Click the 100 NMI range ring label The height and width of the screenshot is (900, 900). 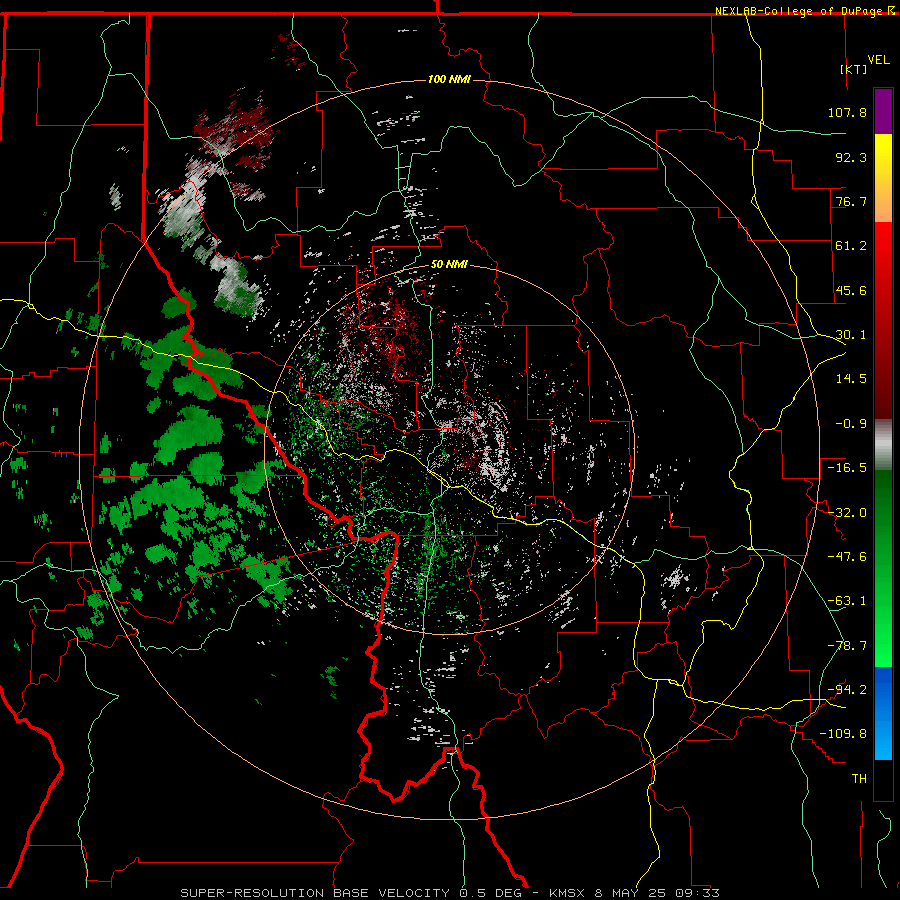click(449, 79)
